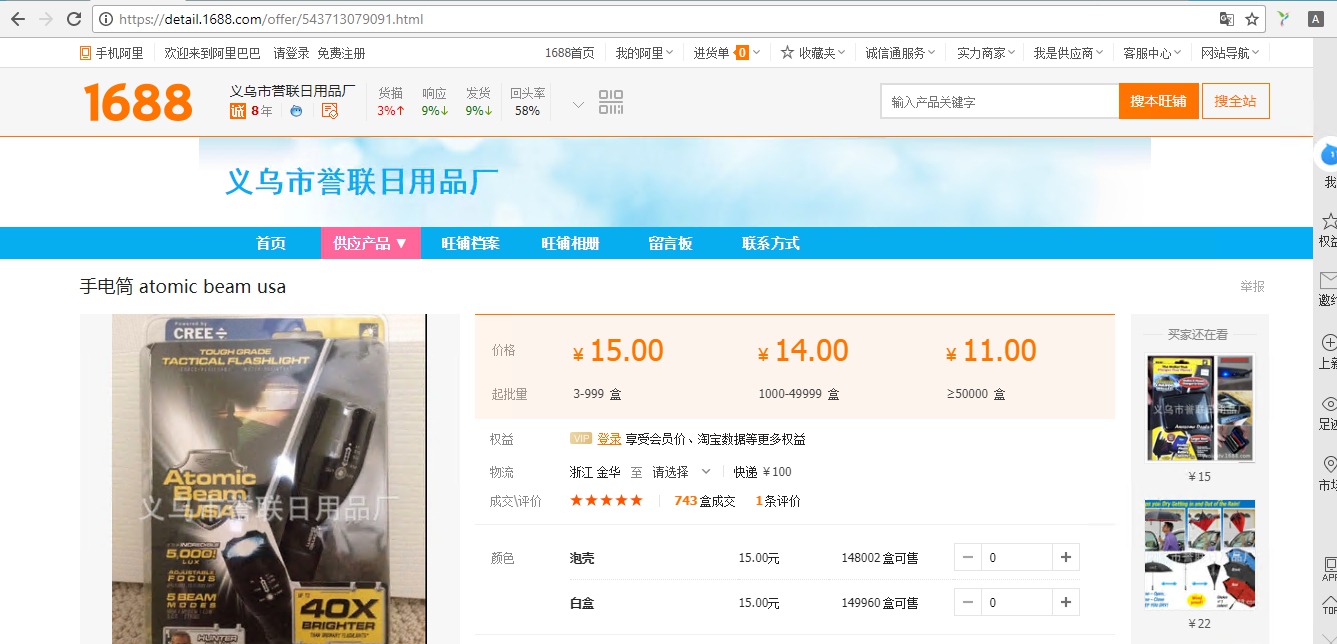This screenshot has height=644, width=1337.
Task: Click the 进货单 count badge
Action: [742, 53]
